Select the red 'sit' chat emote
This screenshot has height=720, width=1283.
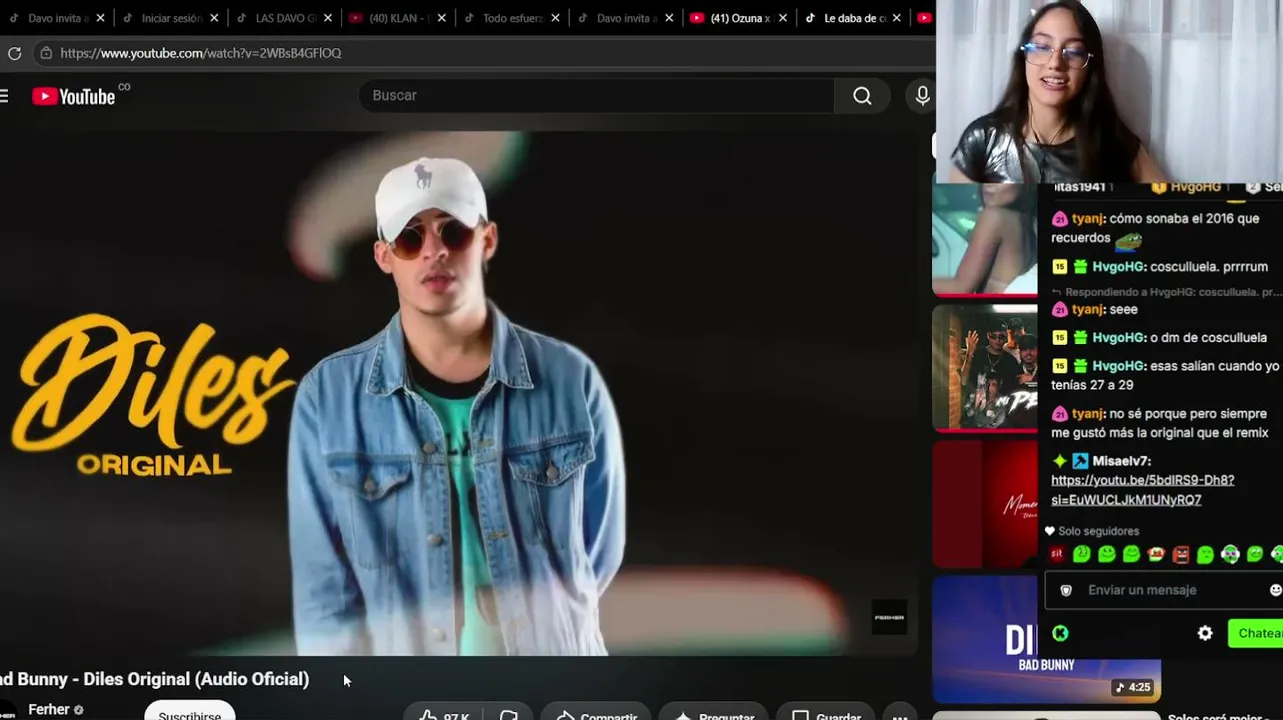click(x=1057, y=554)
